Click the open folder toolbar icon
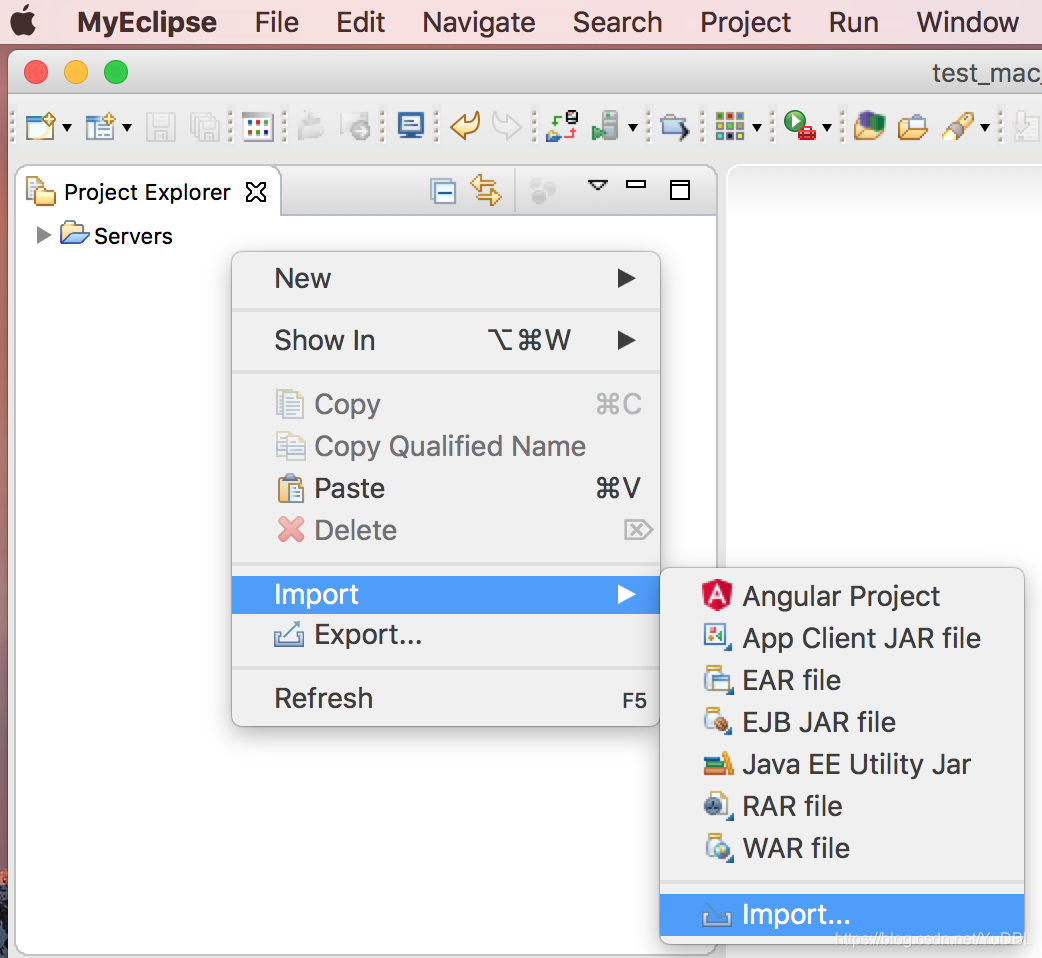Viewport: 1042px width, 958px height. pos(913,126)
